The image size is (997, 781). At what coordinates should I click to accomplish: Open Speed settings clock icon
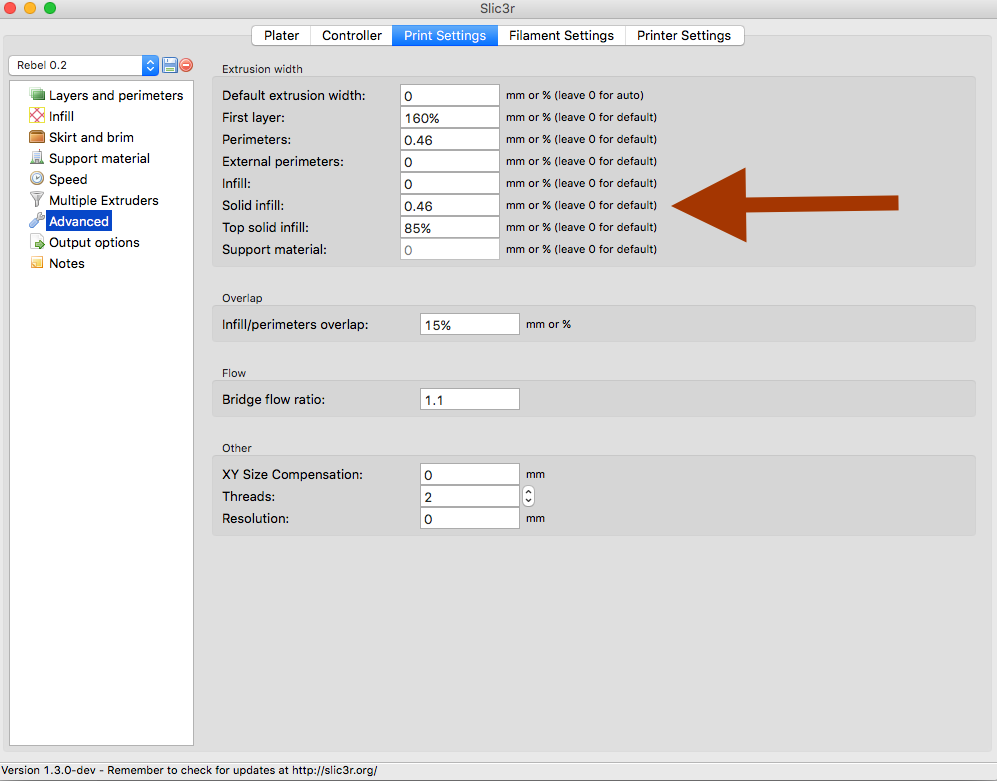38,179
